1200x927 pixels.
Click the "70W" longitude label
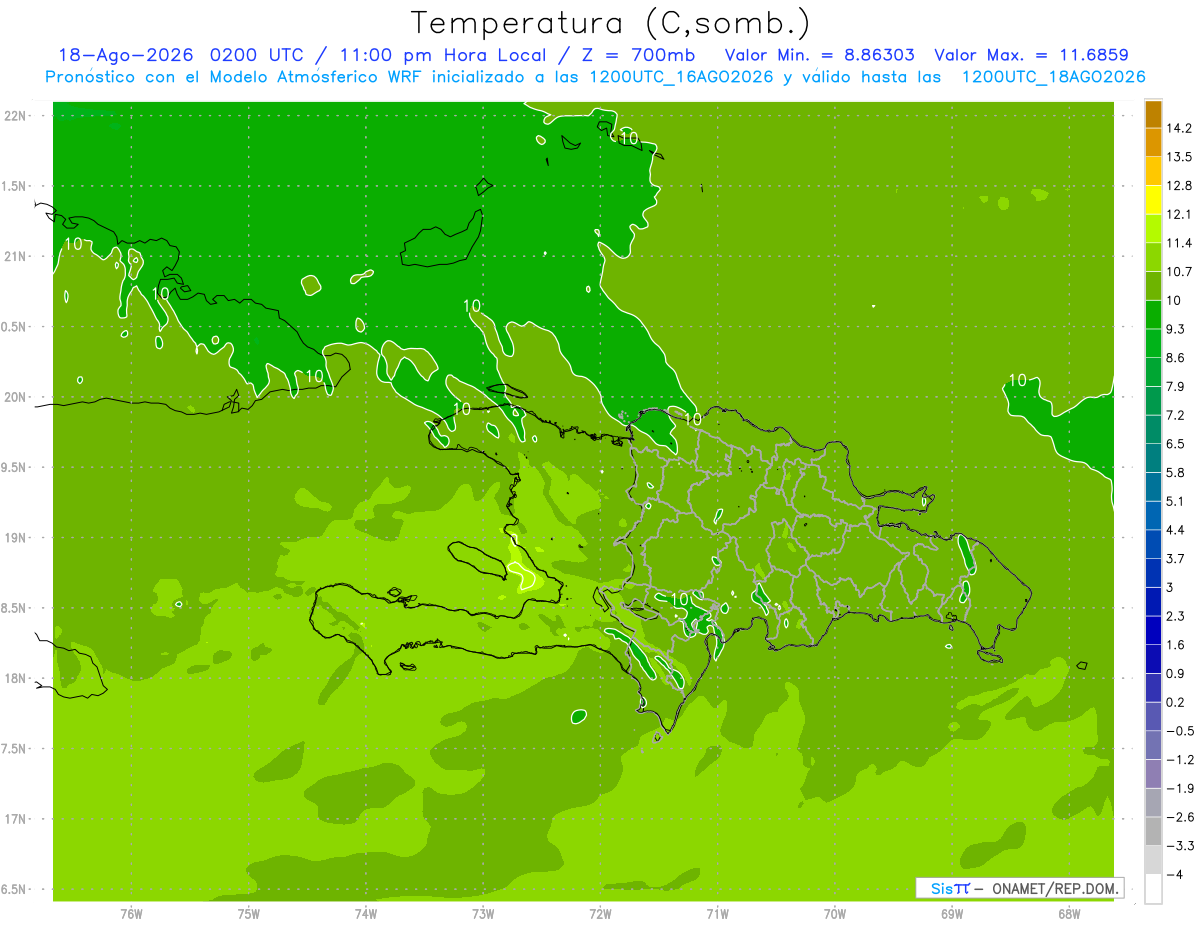click(835, 913)
